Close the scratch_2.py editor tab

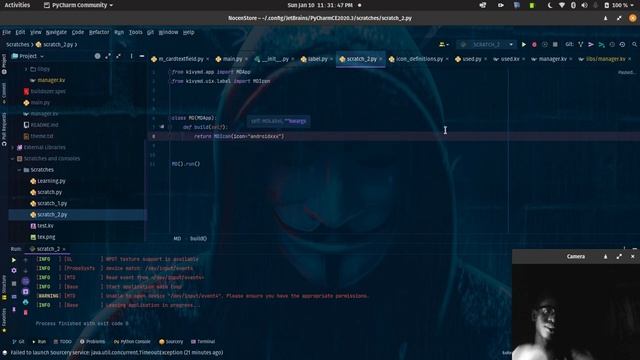(x=381, y=59)
